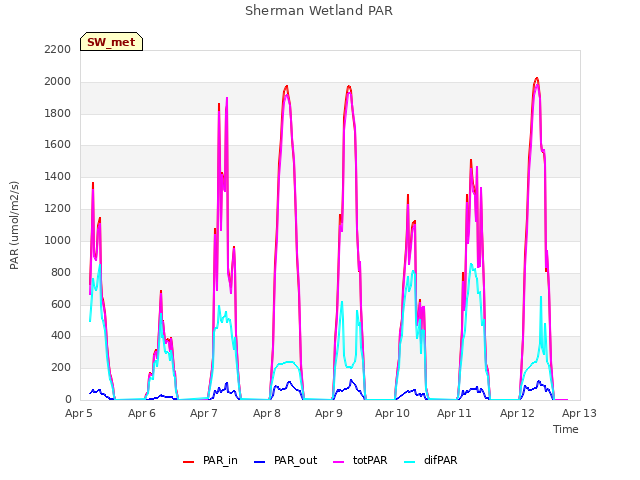Click the 2000 y-axis tick label
The image size is (640, 480).
tap(58, 82)
